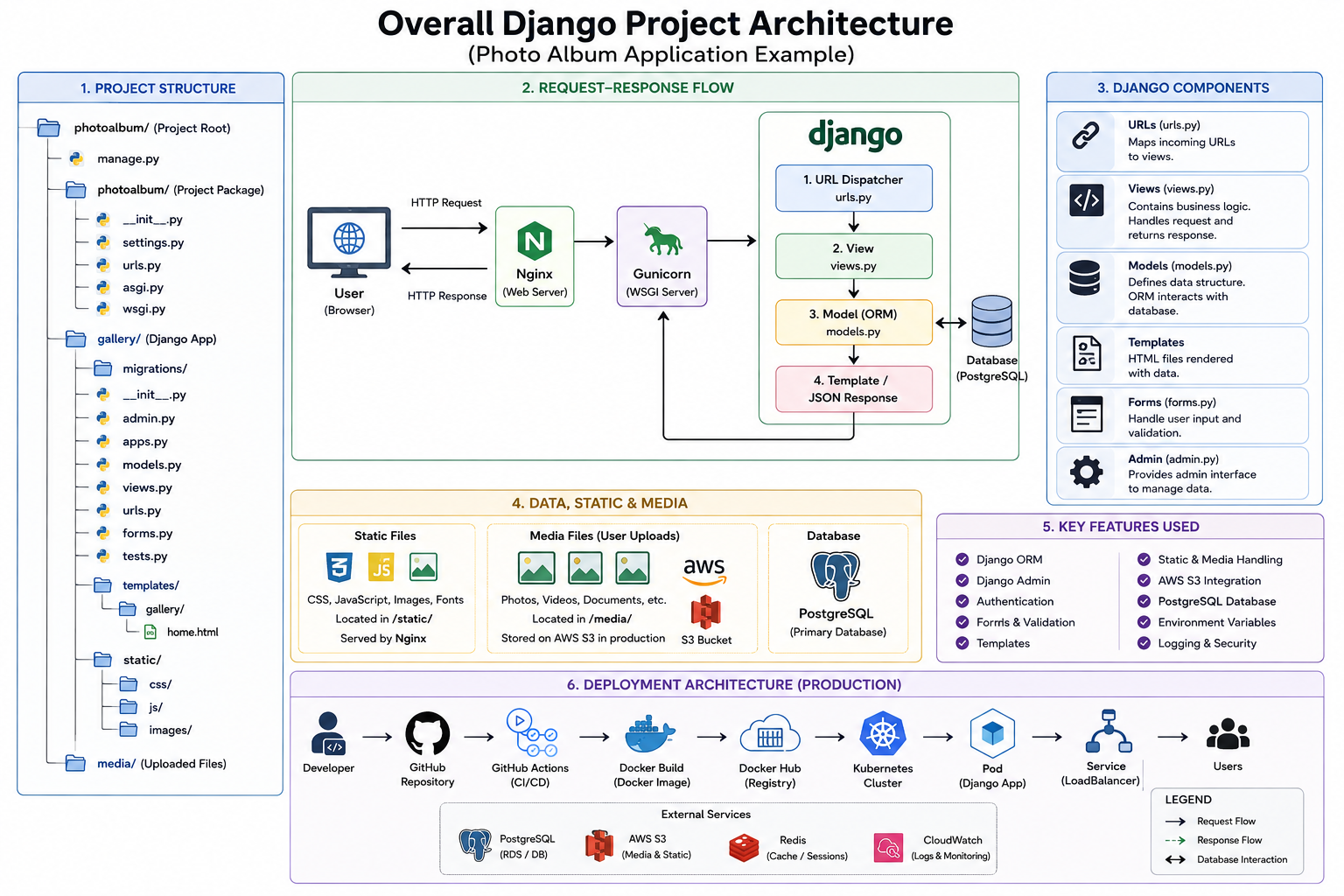Select the gallery/ Django App folder
This screenshot has width=1344, height=896.
[x=141, y=339]
